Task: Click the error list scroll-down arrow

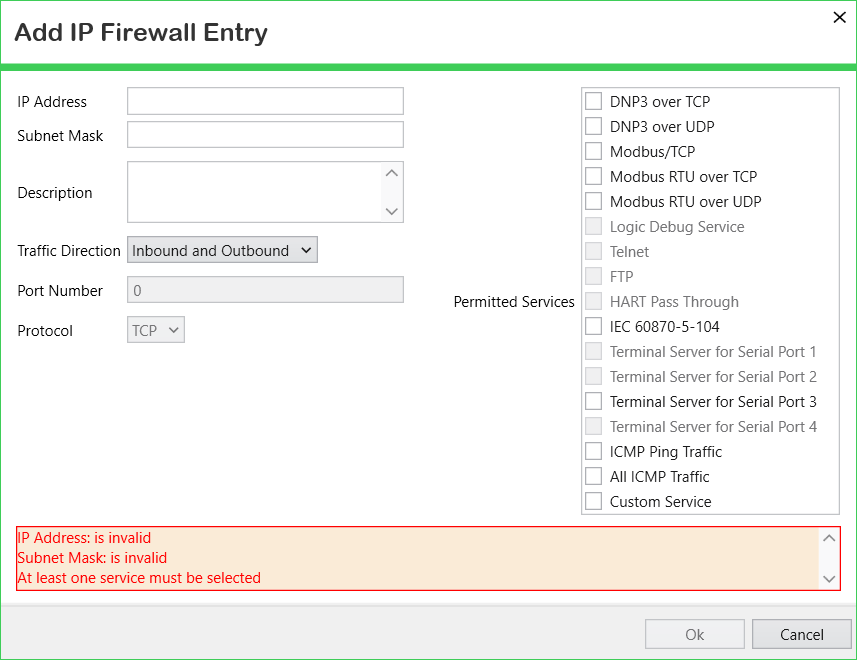Action: point(829,579)
